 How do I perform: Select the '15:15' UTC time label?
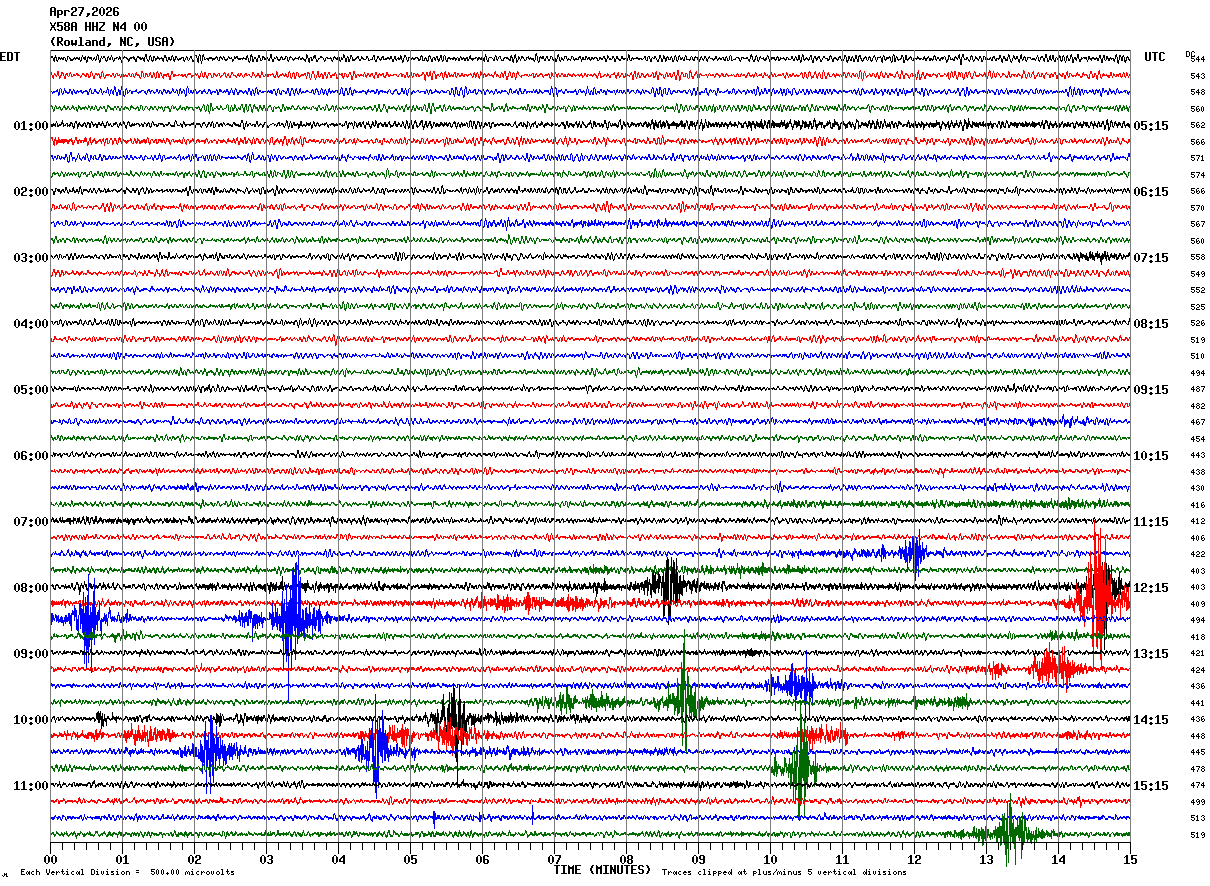coord(1151,786)
